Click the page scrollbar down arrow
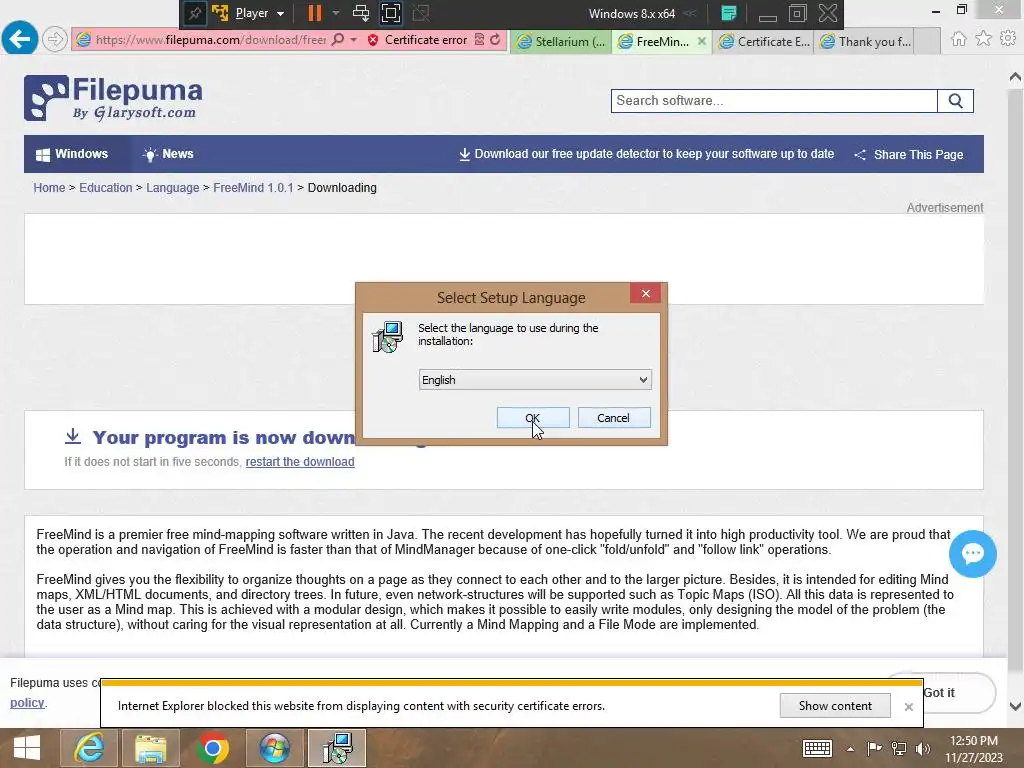 [x=1015, y=706]
